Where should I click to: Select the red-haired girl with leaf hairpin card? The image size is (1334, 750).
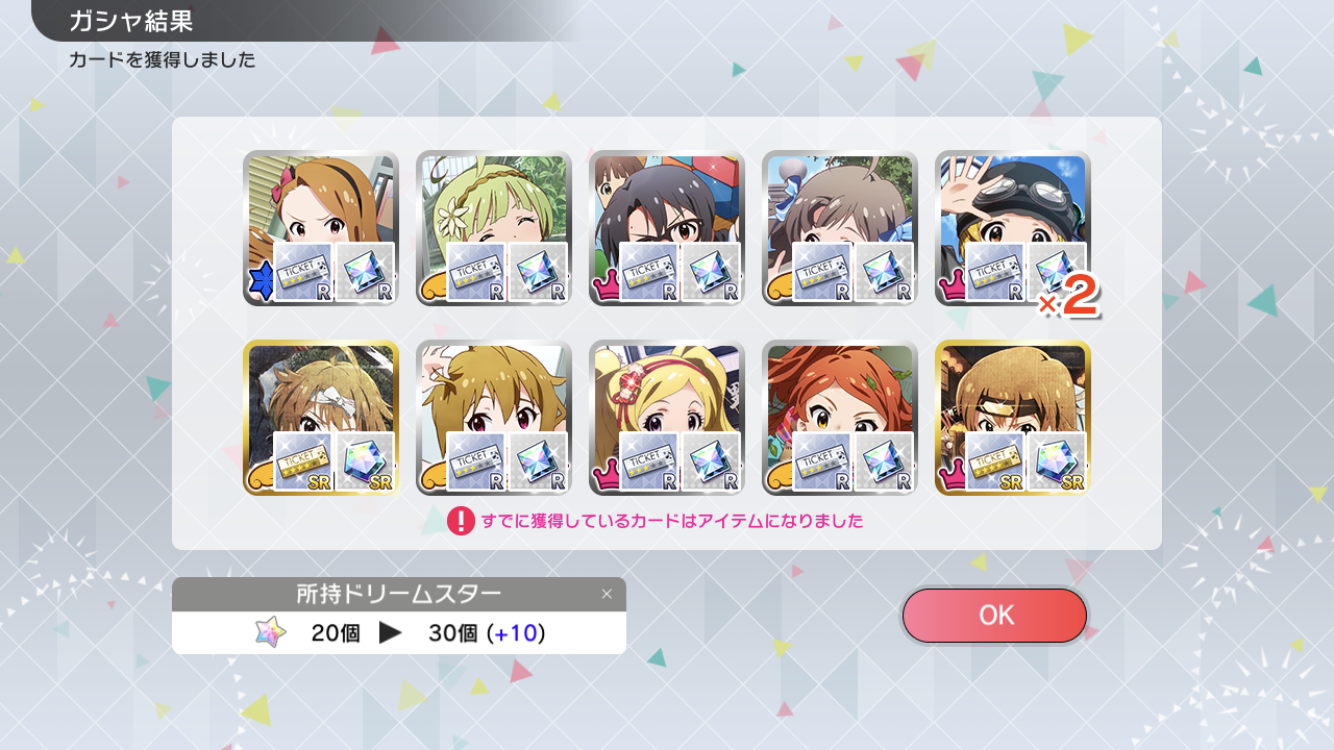point(840,418)
